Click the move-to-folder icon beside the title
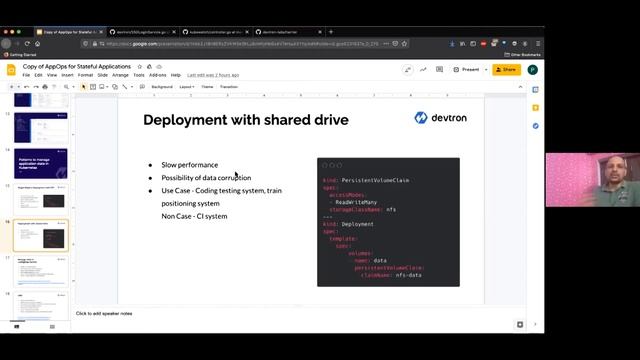 pyautogui.click(x=149, y=67)
